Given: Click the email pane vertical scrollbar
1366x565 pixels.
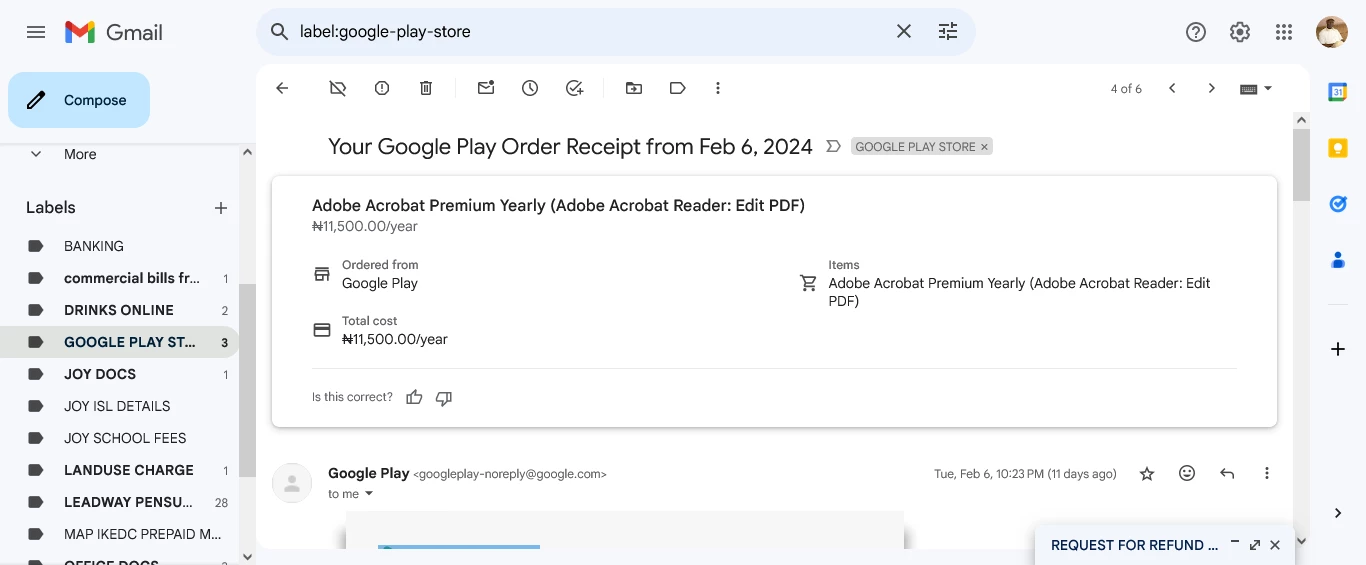Looking at the screenshot, I should click(1301, 165).
